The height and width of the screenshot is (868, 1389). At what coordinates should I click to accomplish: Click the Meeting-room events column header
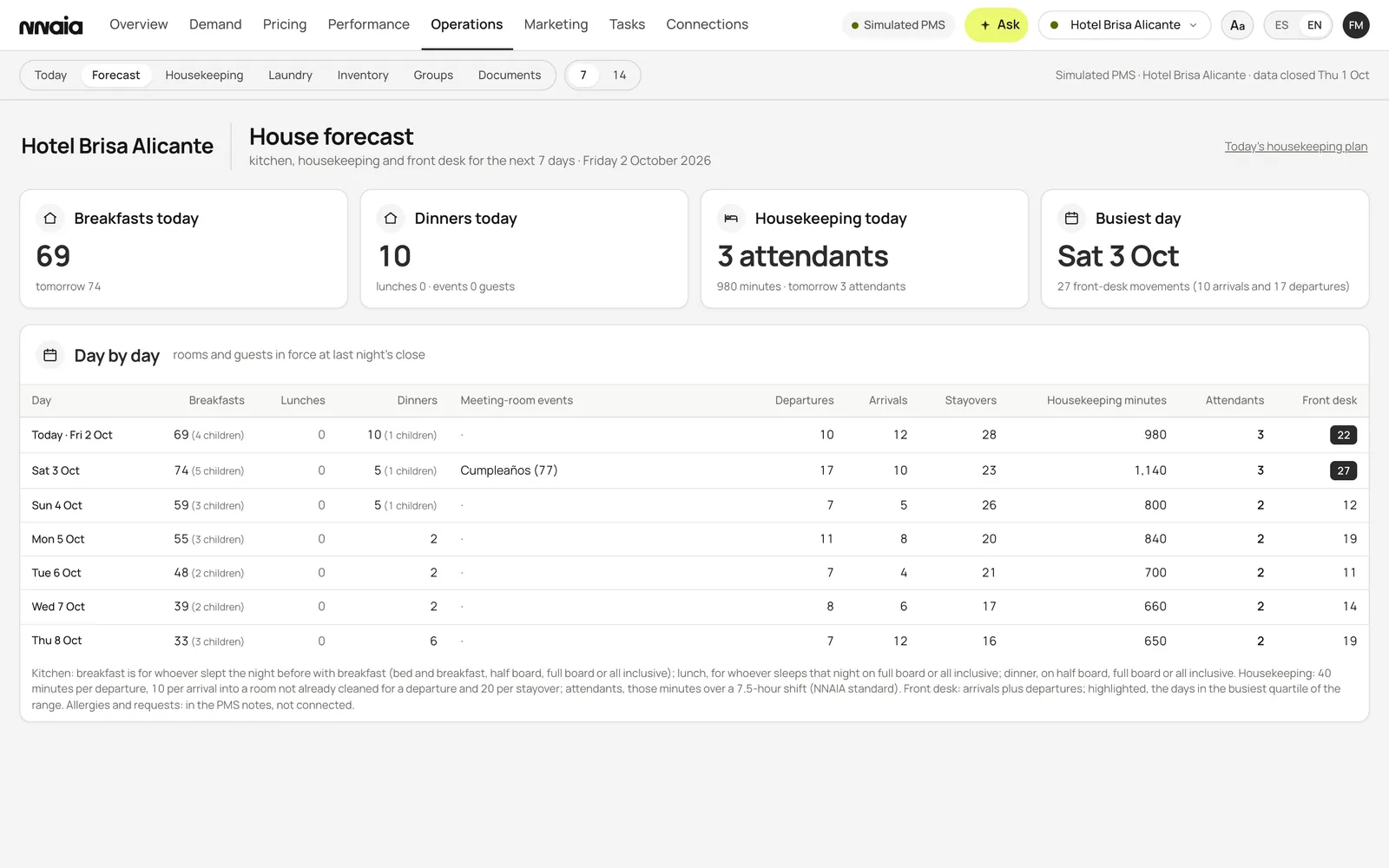517,400
